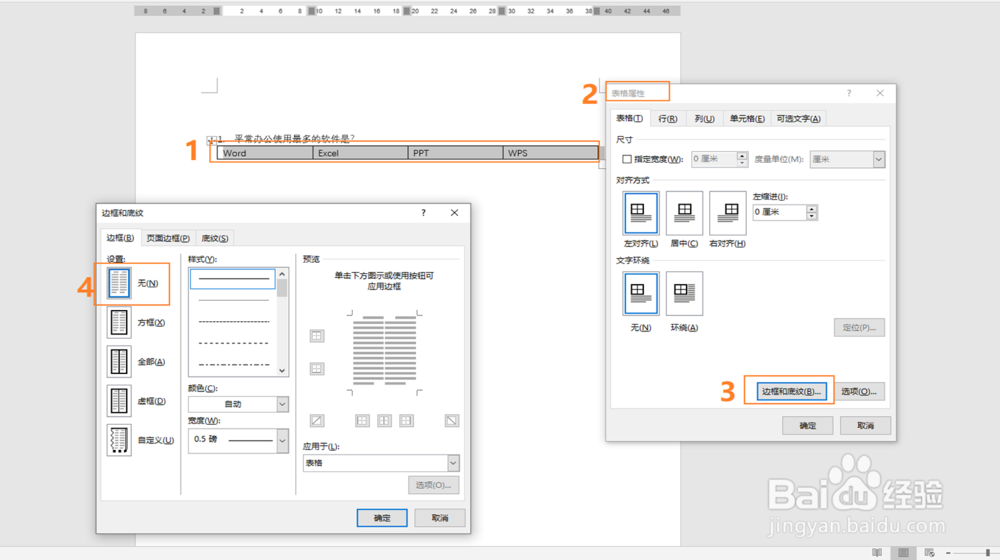This screenshot has width=1000, height=560.
Task: Select the Box (方框) border setting icon
Action: tap(119, 323)
